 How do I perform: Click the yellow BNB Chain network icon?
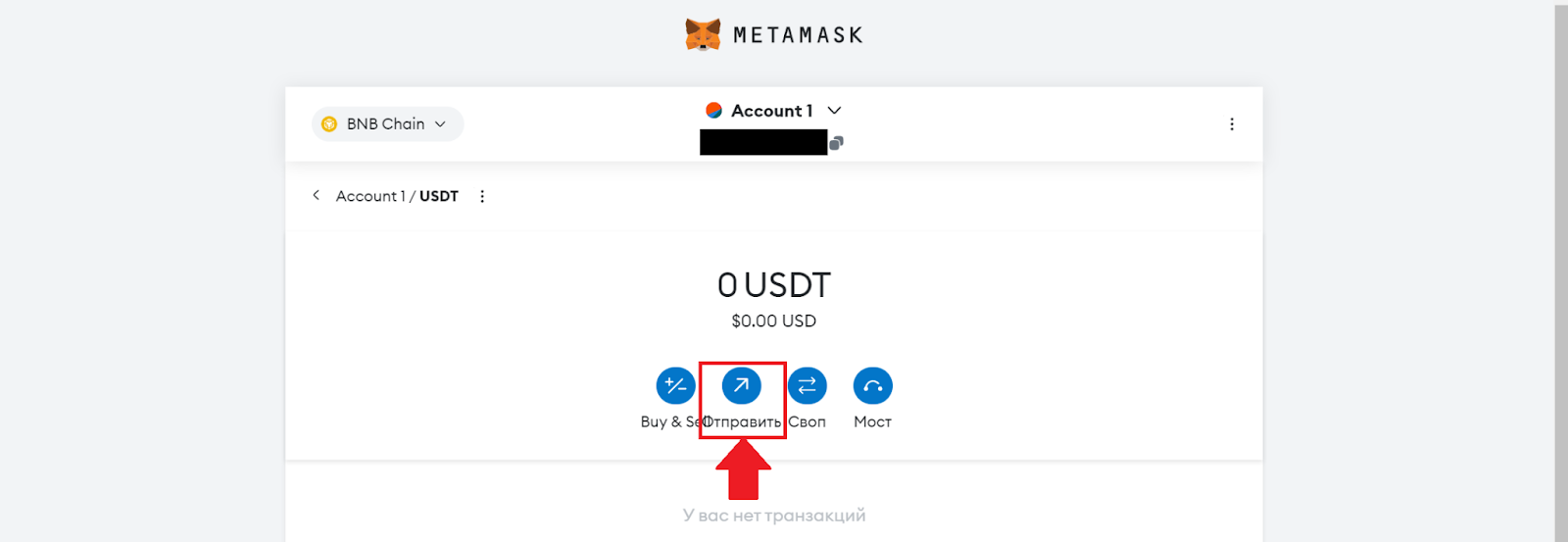[x=329, y=124]
